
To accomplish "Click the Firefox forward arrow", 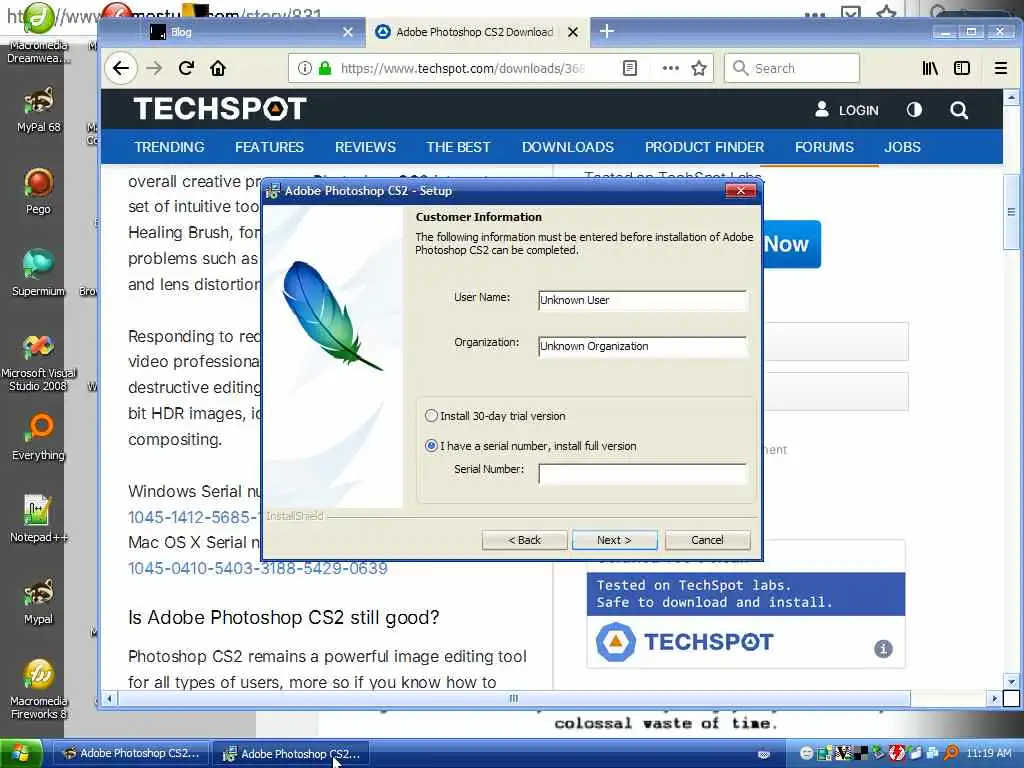I will coord(153,68).
